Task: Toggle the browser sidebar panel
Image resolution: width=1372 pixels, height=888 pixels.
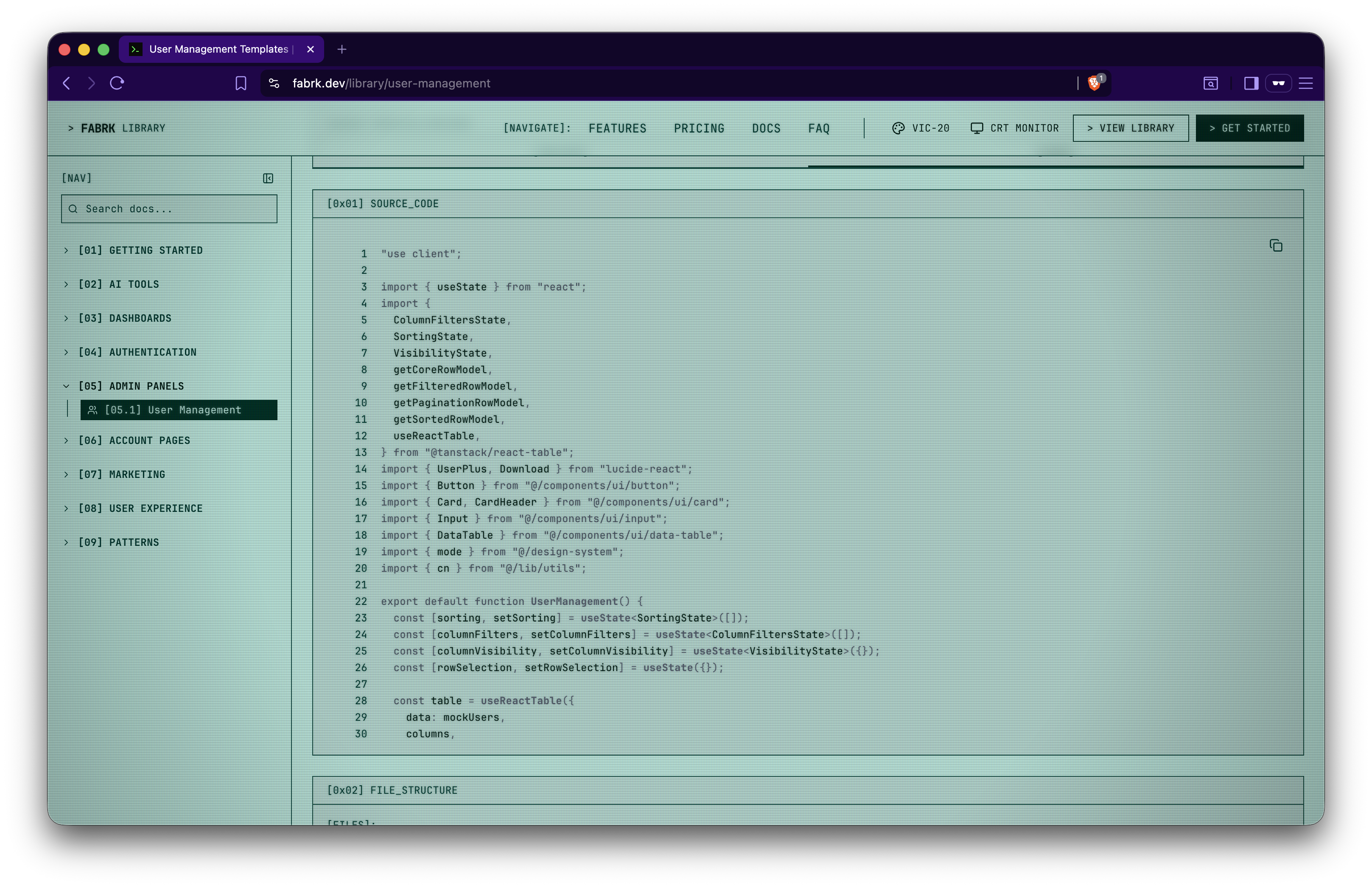Action: pos(1250,83)
